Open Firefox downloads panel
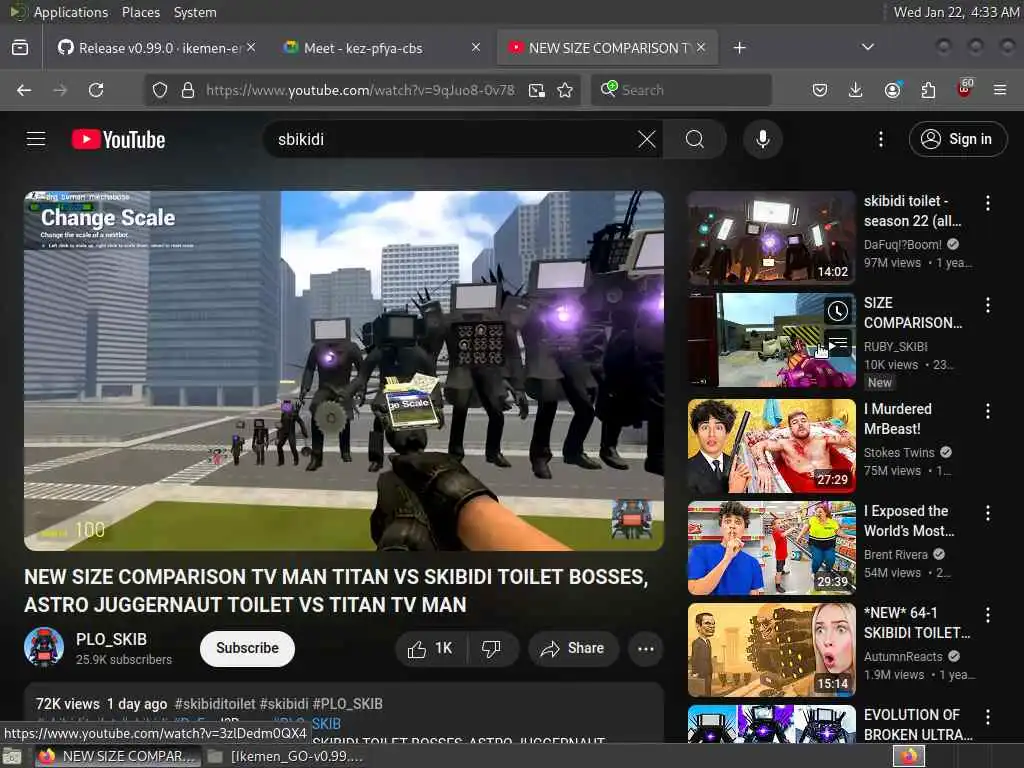 coord(856,90)
